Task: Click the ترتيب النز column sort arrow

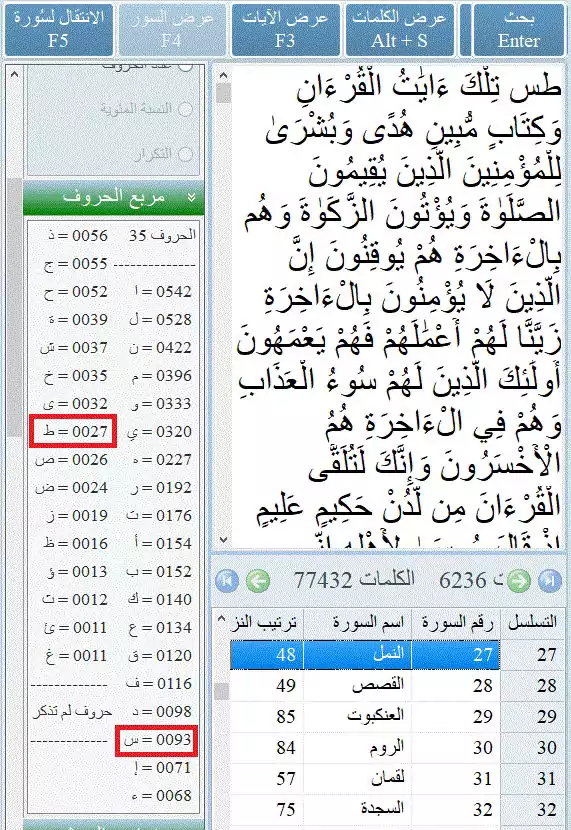Action: (221, 618)
